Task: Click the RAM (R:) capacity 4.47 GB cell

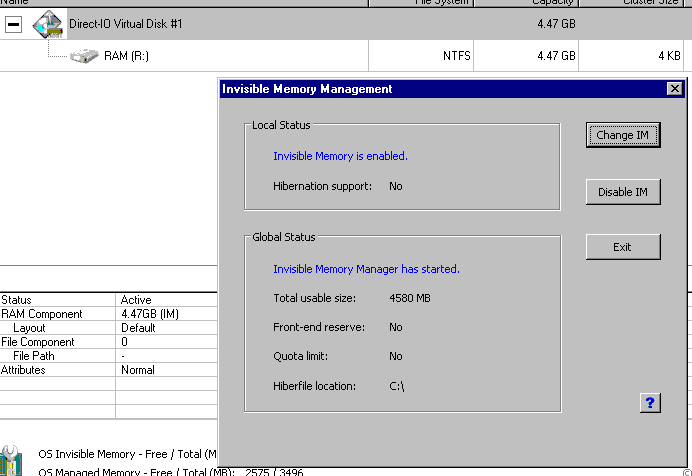Action: click(526, 56)
